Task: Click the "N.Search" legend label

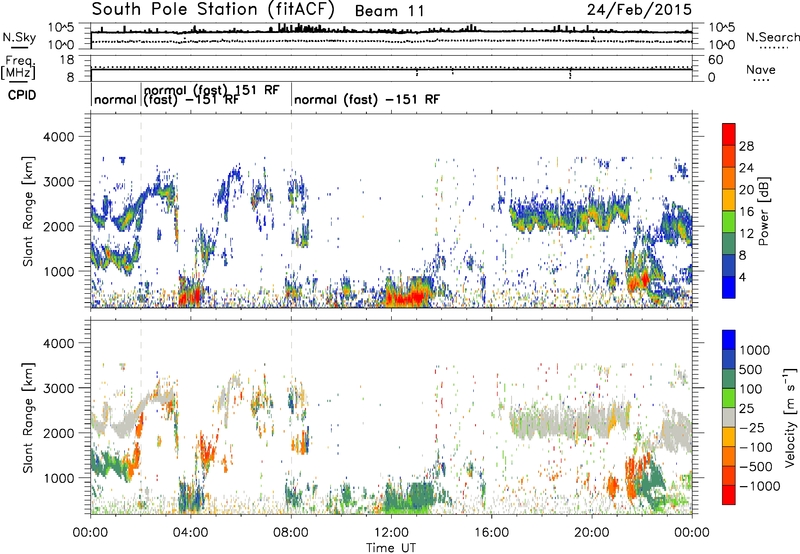Action: [x=772, y=37]
